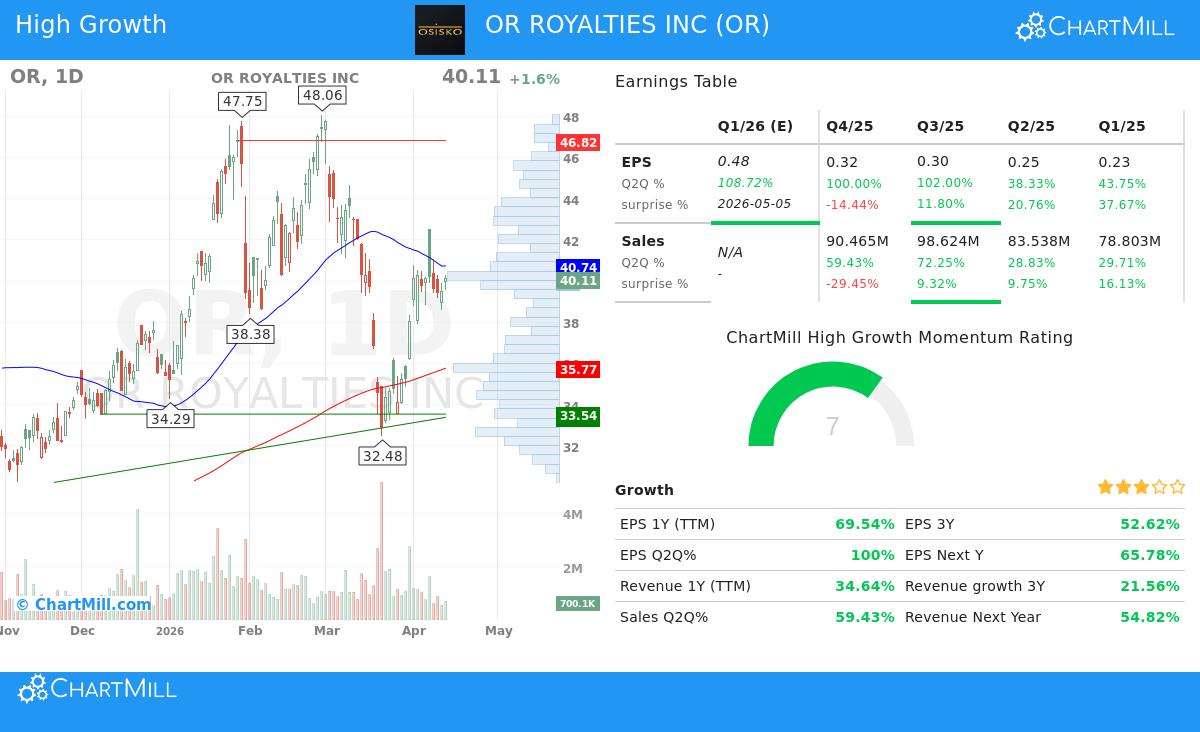Click the 700.1K volume label on the axis
The height and width of the screenshot is (732, 1200).
coord(578,603)
